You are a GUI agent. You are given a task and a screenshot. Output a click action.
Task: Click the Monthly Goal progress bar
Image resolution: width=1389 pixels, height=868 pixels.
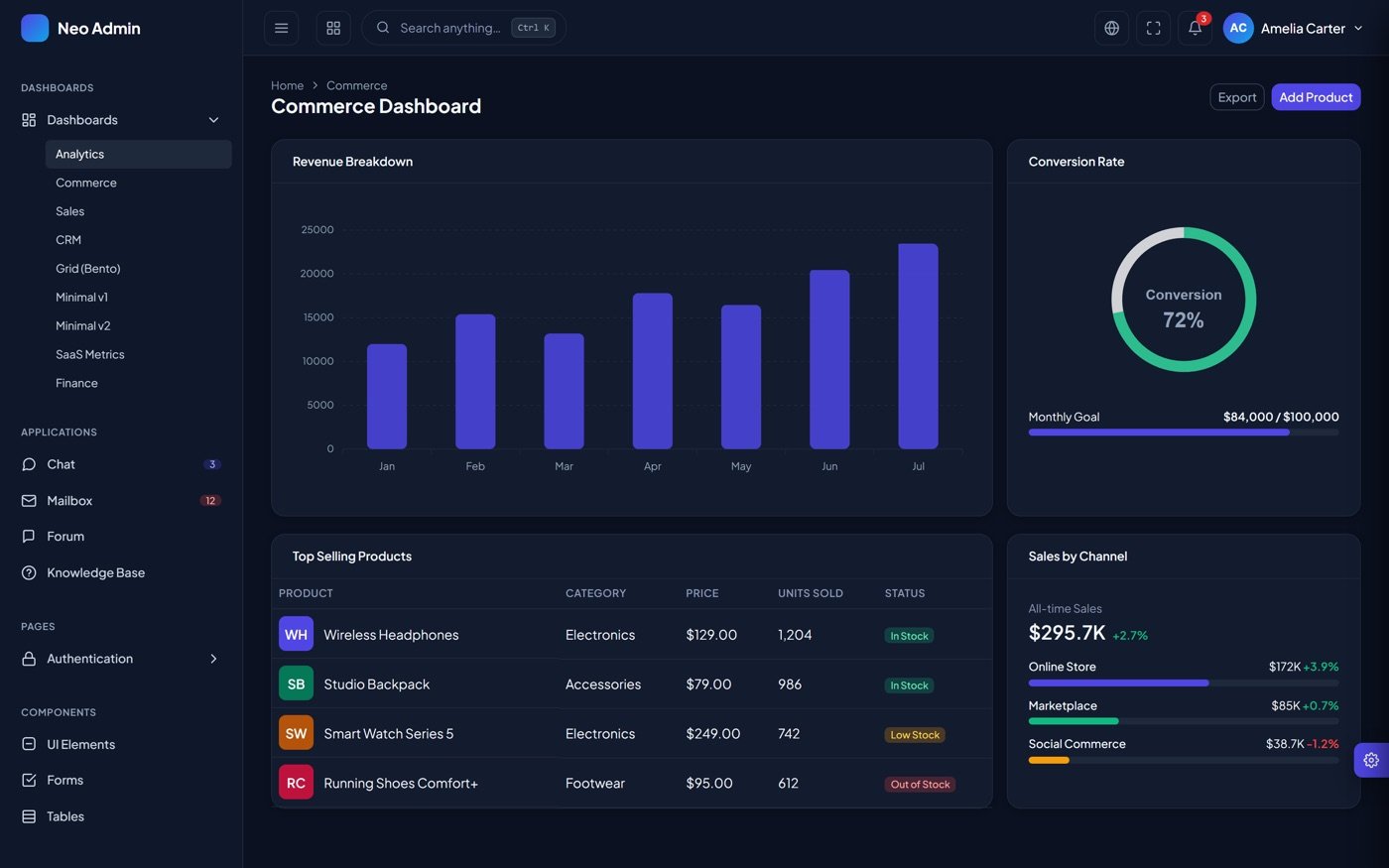(x=1184, y=433)
